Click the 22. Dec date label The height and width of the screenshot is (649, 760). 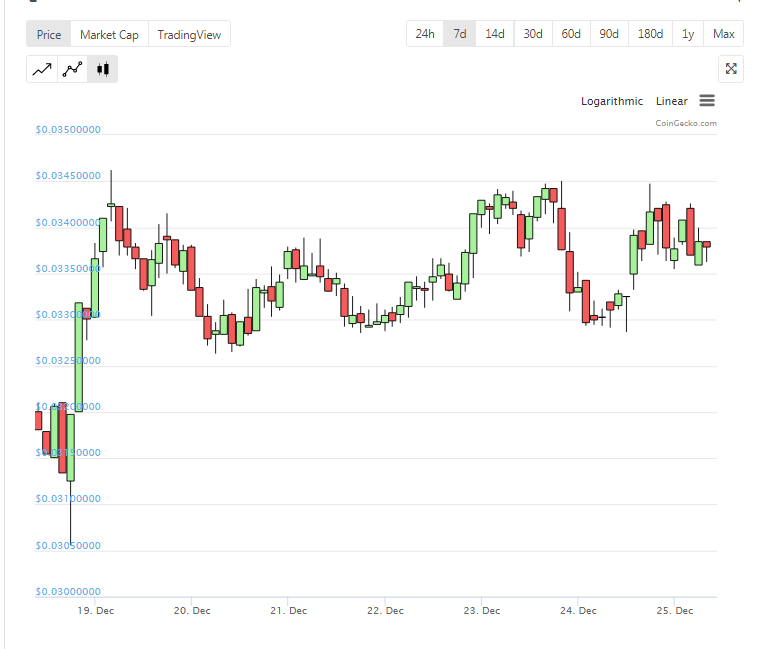[385, 611]
